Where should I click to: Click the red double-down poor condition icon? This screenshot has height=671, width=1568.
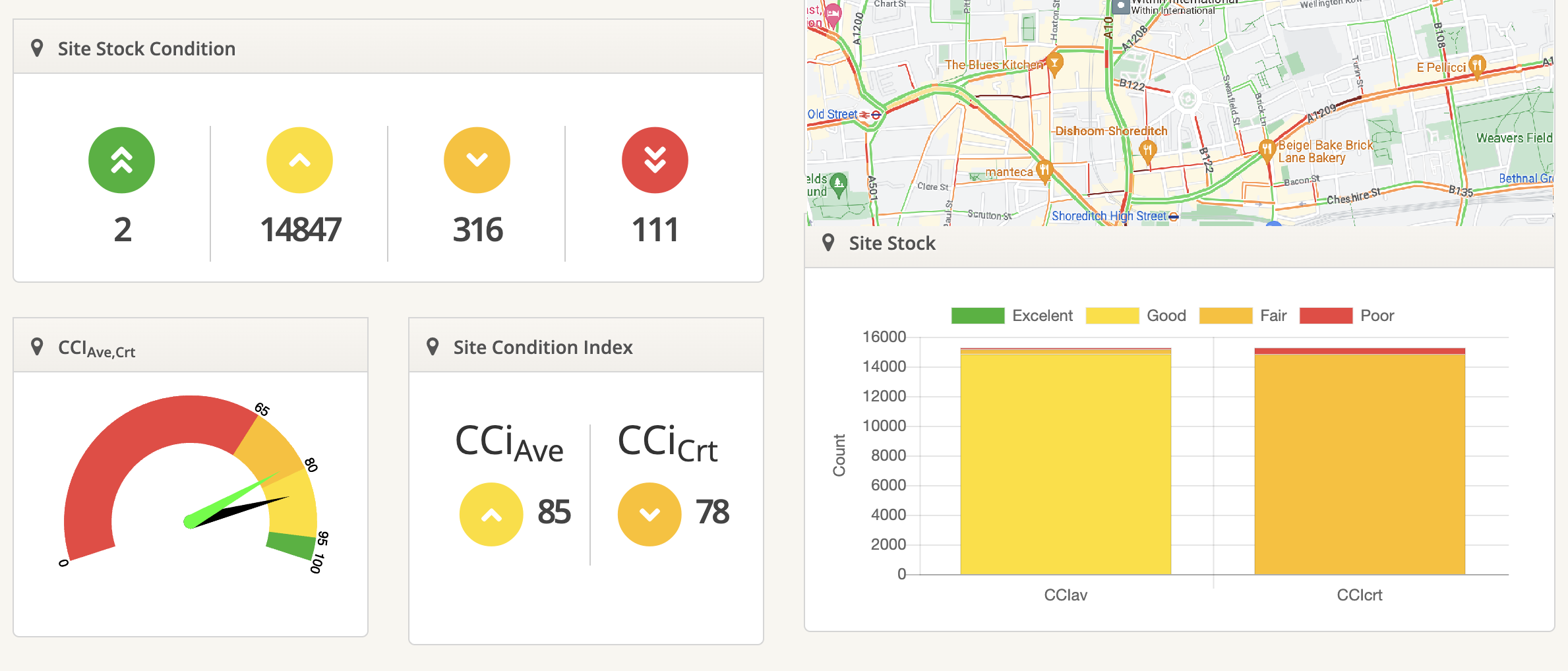coord(654,160)
